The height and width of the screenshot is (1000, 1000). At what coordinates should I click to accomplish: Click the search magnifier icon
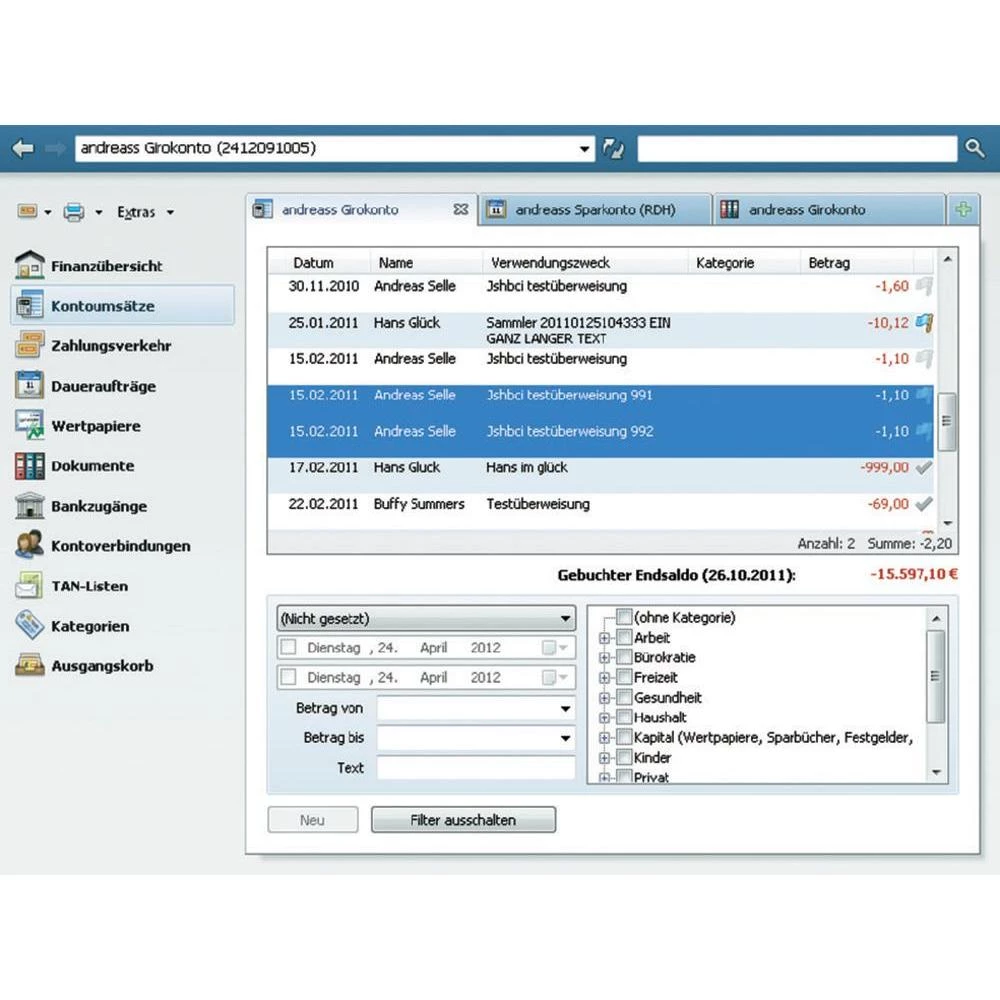coord(975,149)
